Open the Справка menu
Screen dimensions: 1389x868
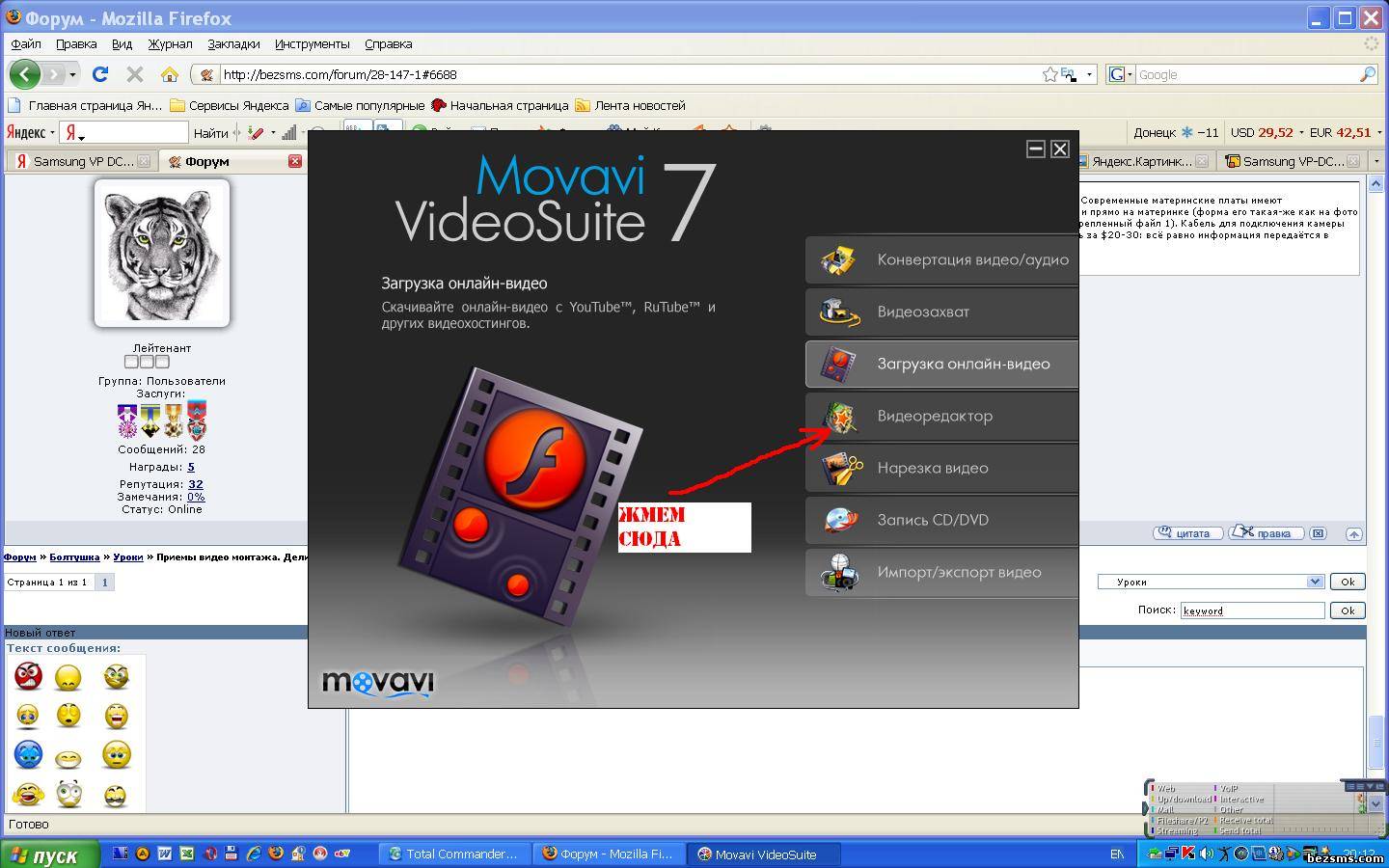(389, 43)
